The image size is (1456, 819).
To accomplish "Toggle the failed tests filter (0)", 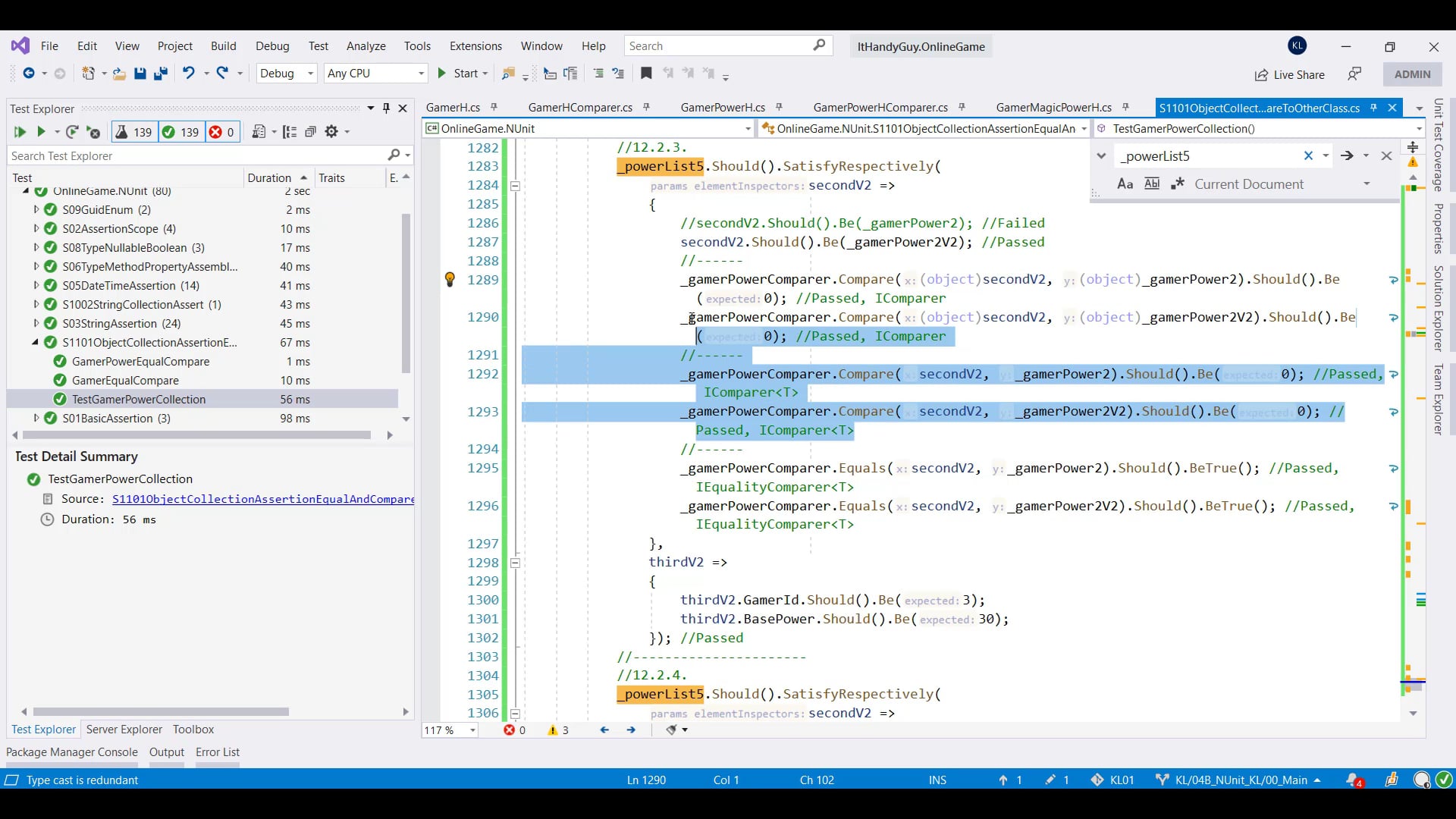I will 222,132.
